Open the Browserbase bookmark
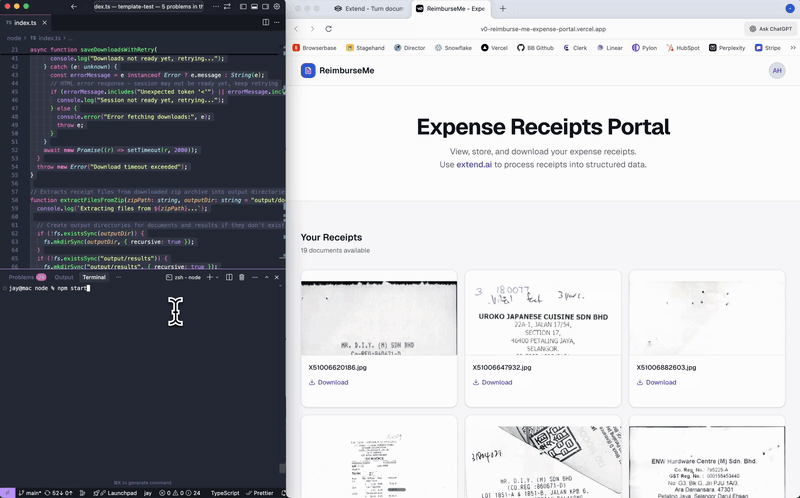 [314, 48]
